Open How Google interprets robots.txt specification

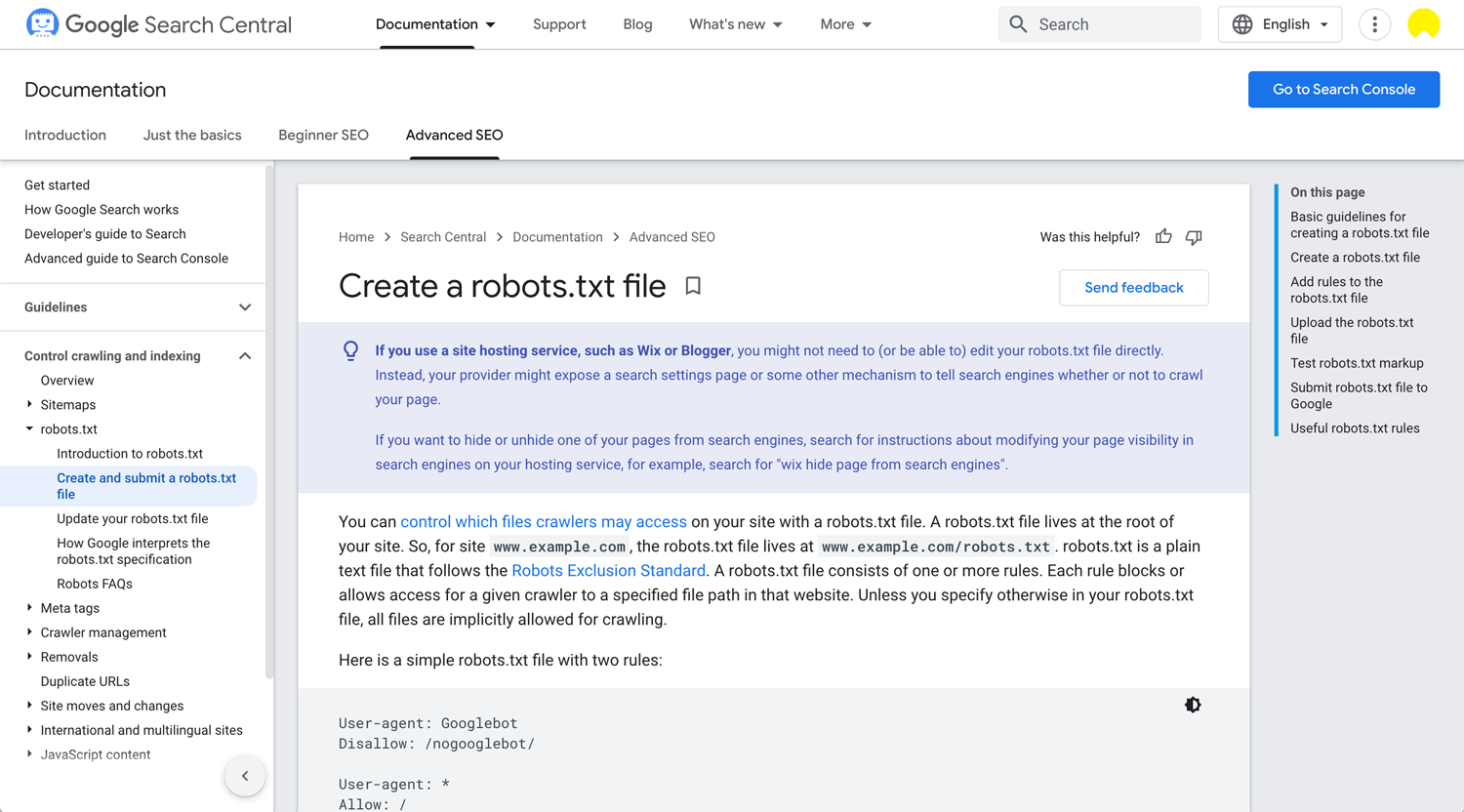[134, 551]
